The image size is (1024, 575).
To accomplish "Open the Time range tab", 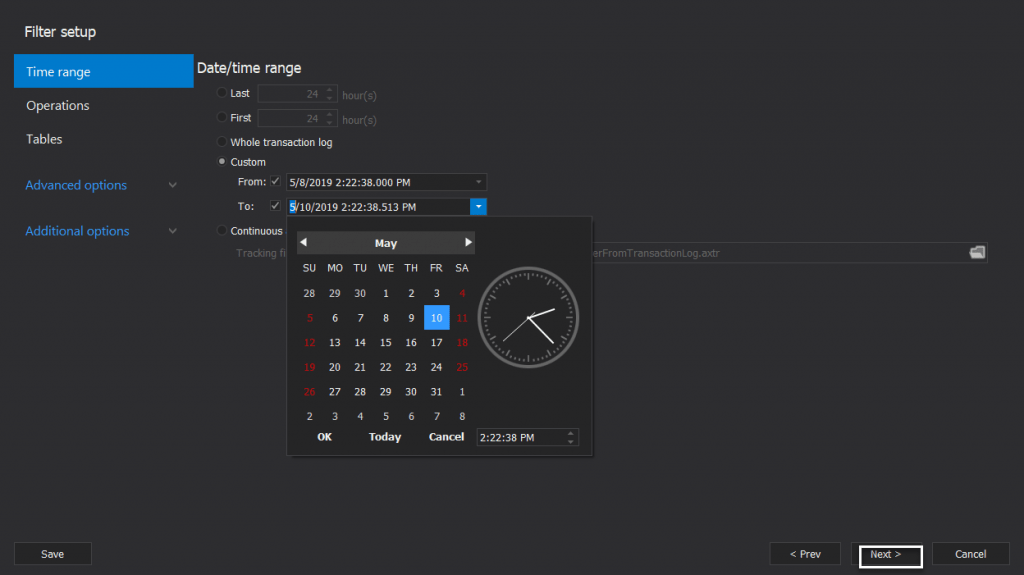I will tap(104, 71).
